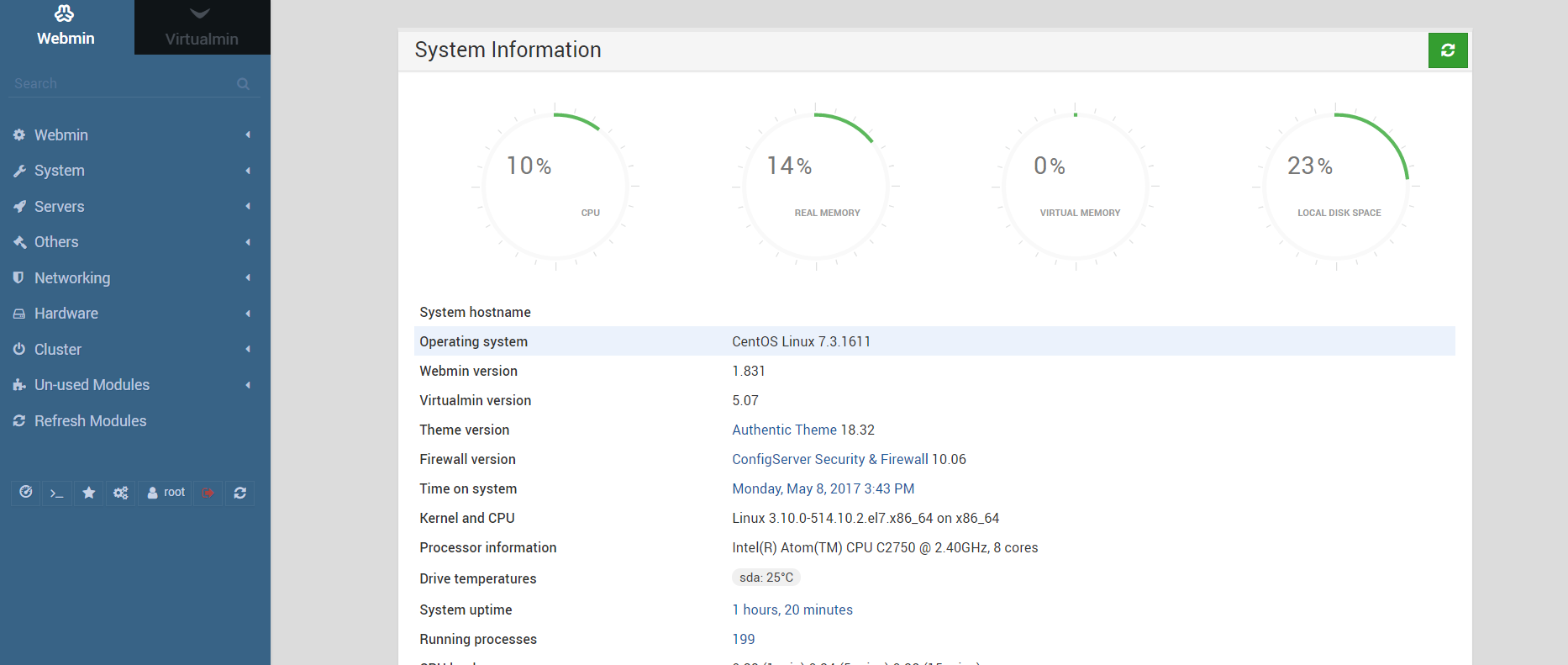Image resolution: width=1568 pixels, height=665 pixels.
Task: Open ConfigServer Security & Firewall link
Action: (829, 459)
